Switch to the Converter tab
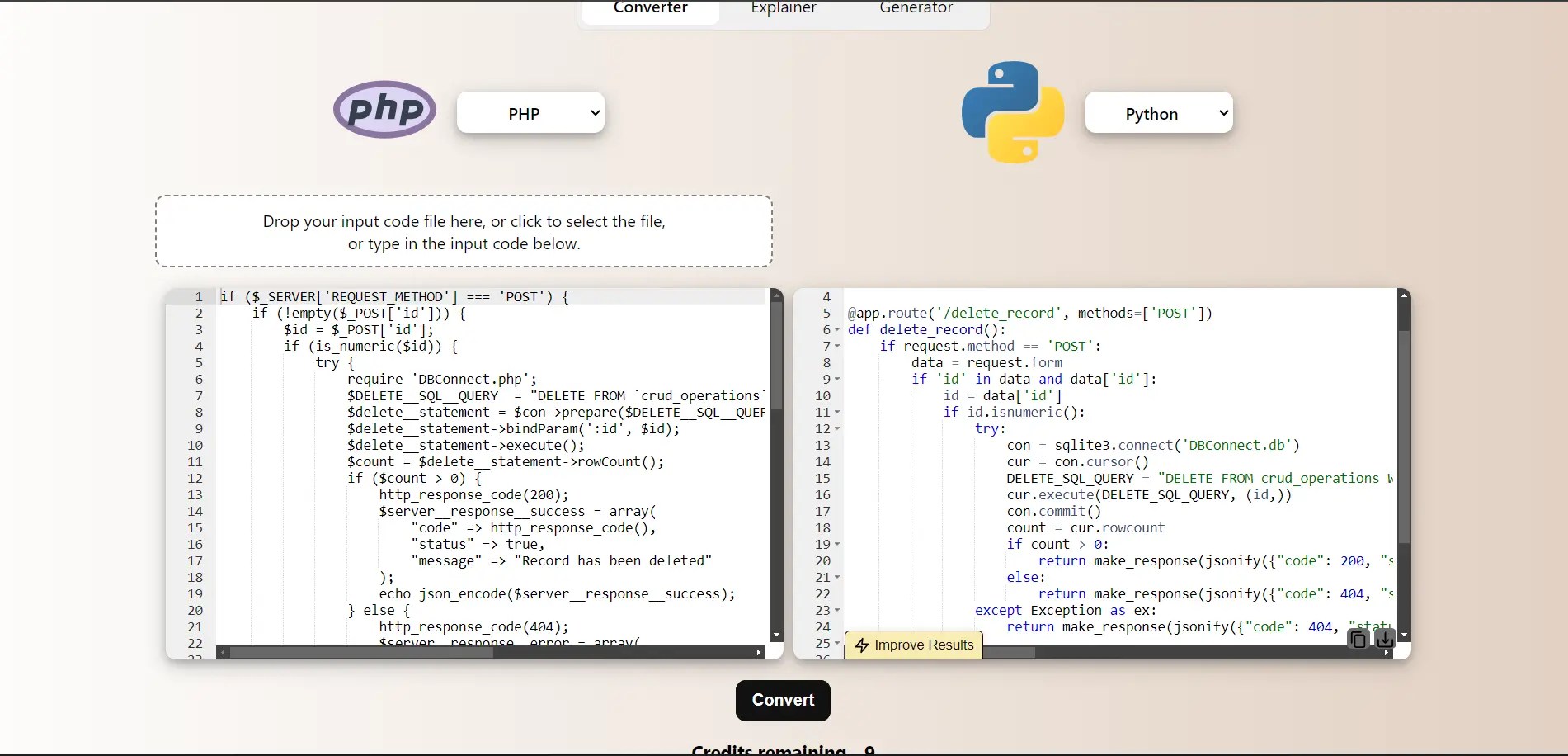Viewport: 1568px width, 756px height. (650, 8)
